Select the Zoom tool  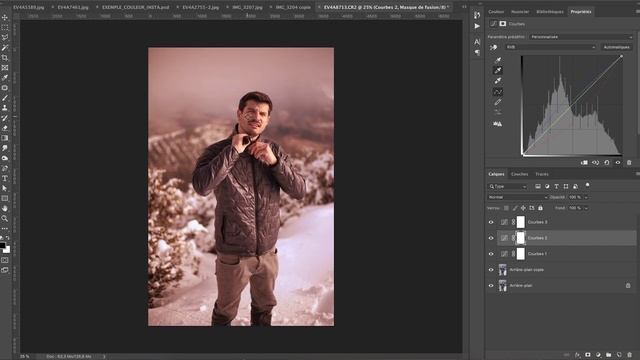[5, 218]
